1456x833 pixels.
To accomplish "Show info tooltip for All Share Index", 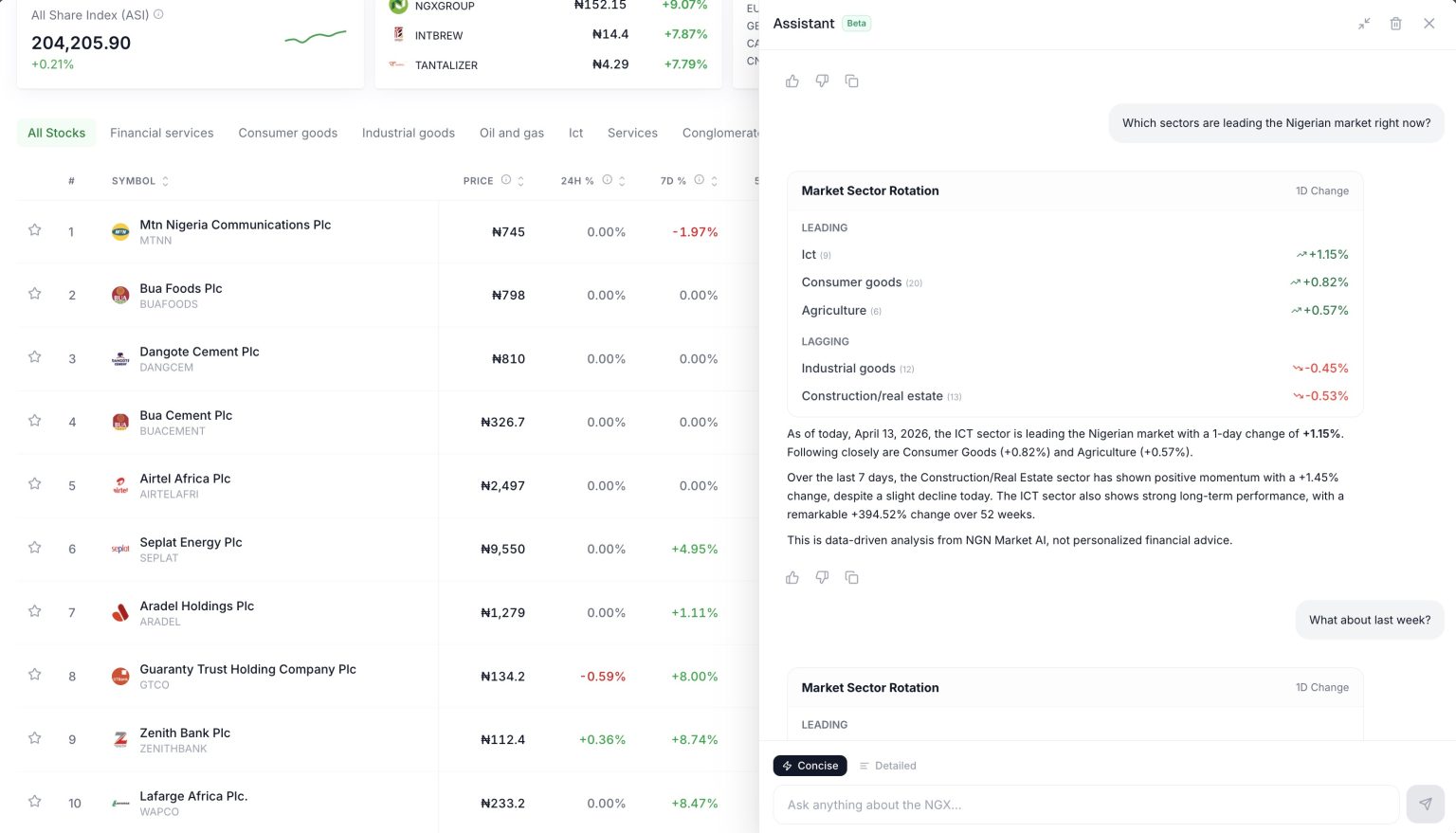I will click(158, 14).
